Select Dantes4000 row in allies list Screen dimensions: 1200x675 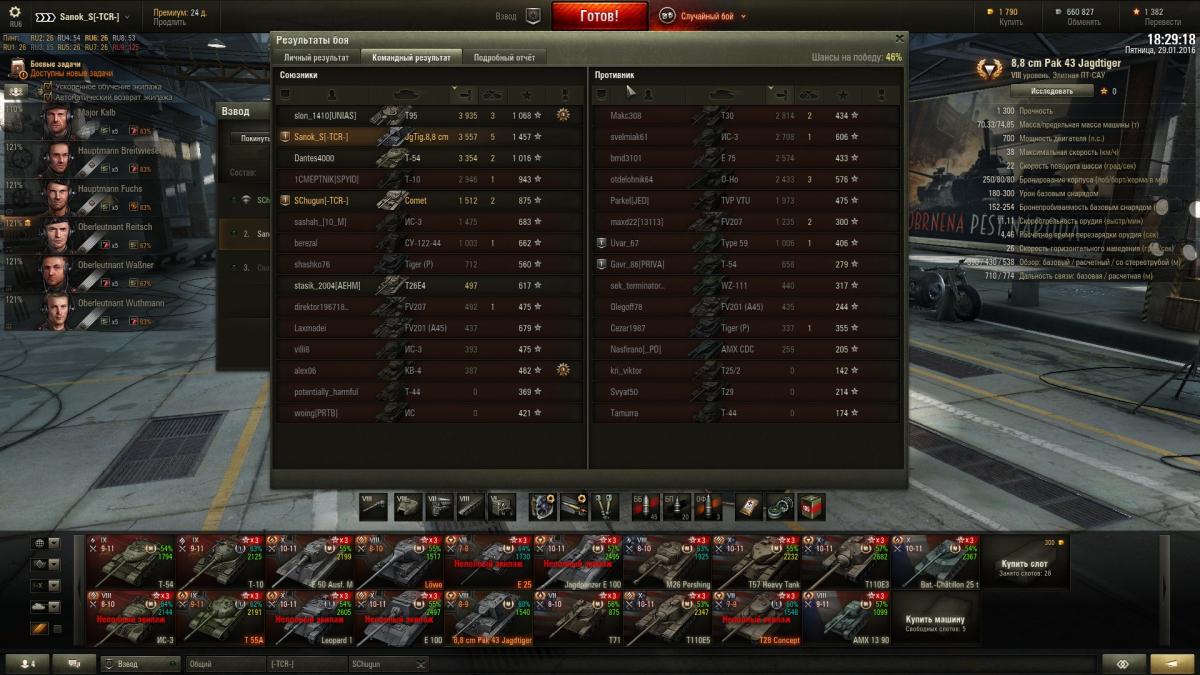coord(428,158)
